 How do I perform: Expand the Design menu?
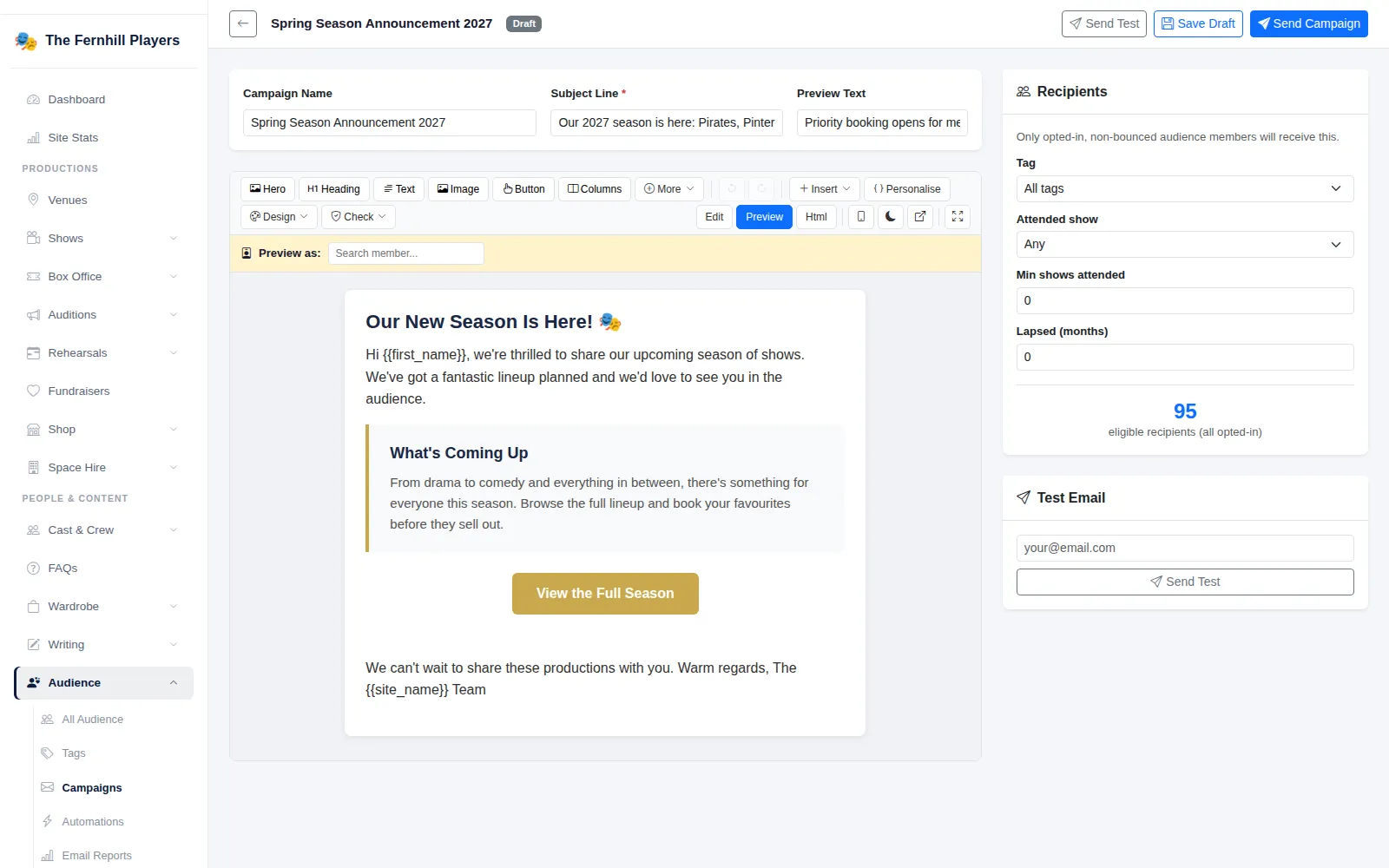pyautogui.click(x=279, y=217)
